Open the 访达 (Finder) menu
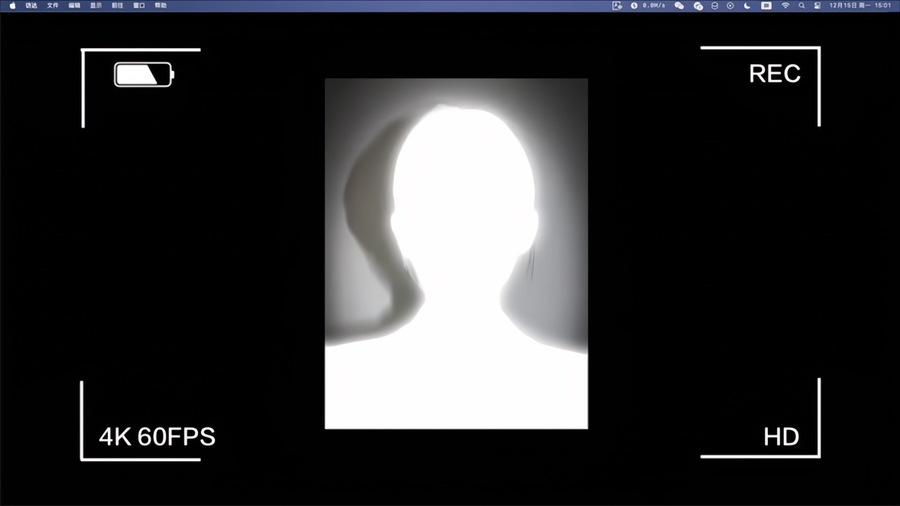Viewport: 900px width, 506px height. [x=32, y=5]
